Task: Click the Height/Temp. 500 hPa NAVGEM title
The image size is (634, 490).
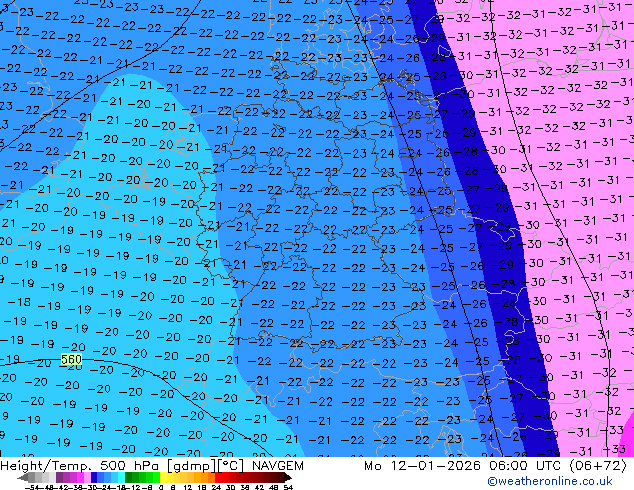Action: 152,466
